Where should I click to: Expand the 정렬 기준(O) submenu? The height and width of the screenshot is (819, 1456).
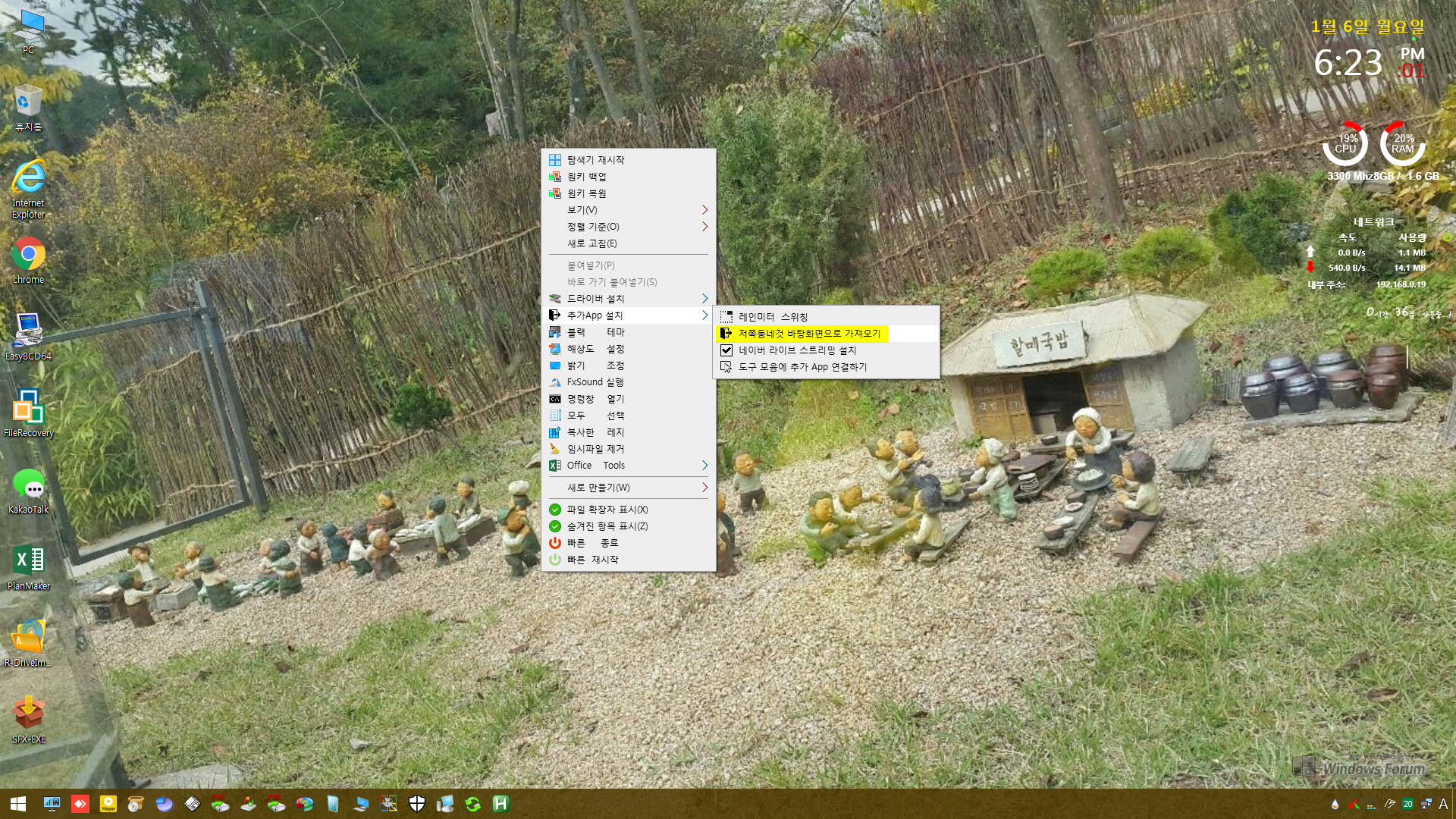pos(628,227)
